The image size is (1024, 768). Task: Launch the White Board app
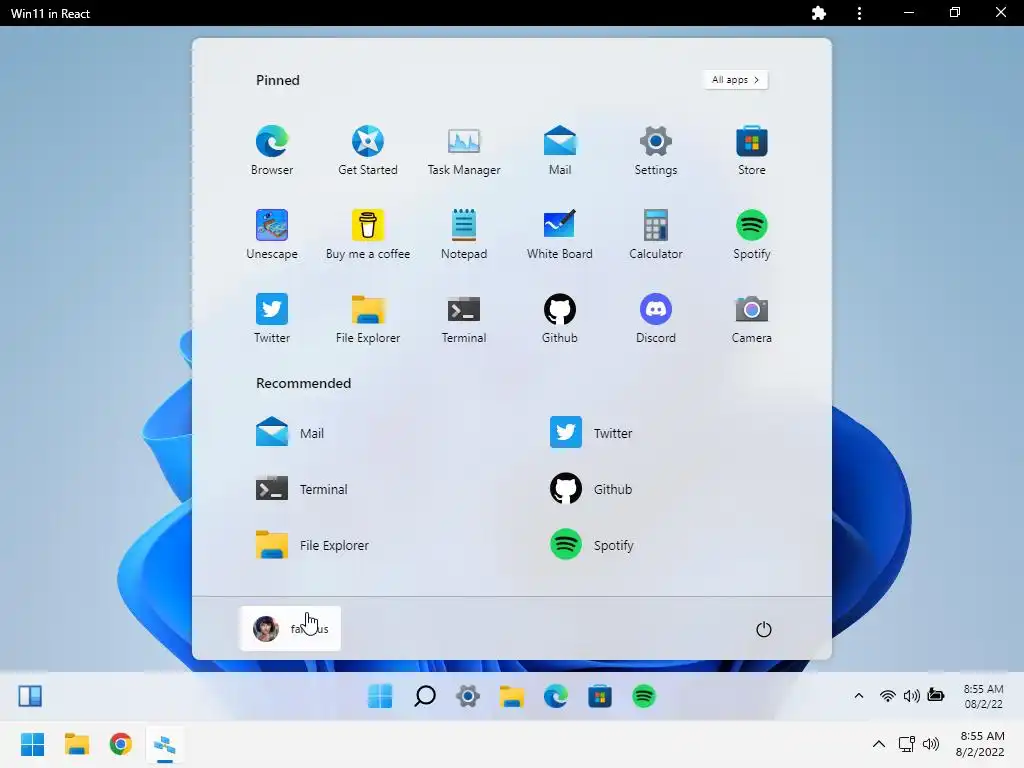tap(560, 234)
